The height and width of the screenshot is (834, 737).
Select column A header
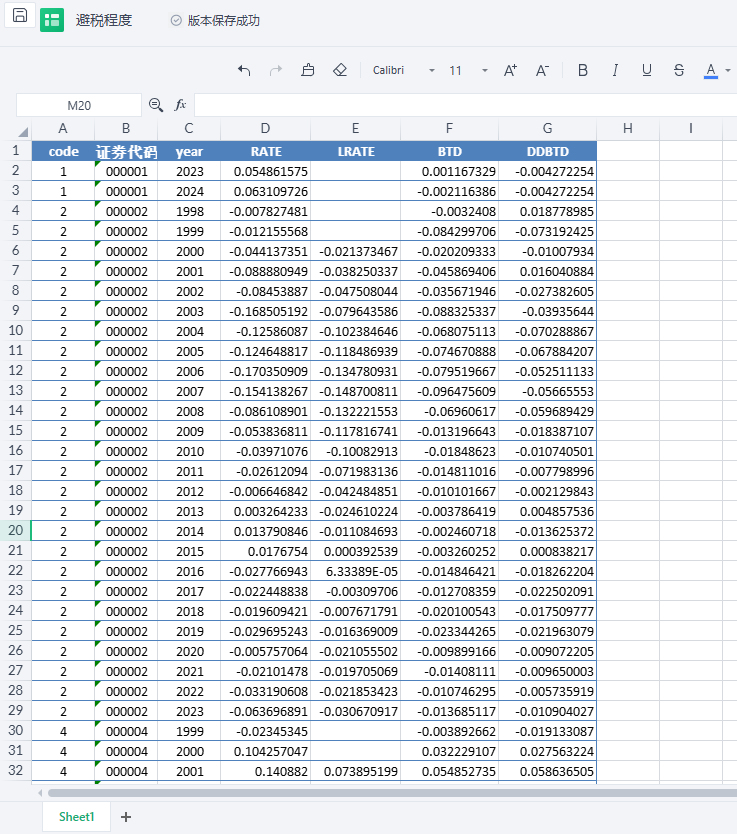point(63,128)
